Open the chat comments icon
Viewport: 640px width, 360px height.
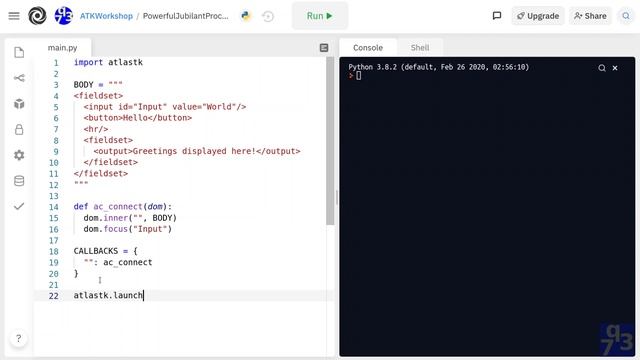497,16
